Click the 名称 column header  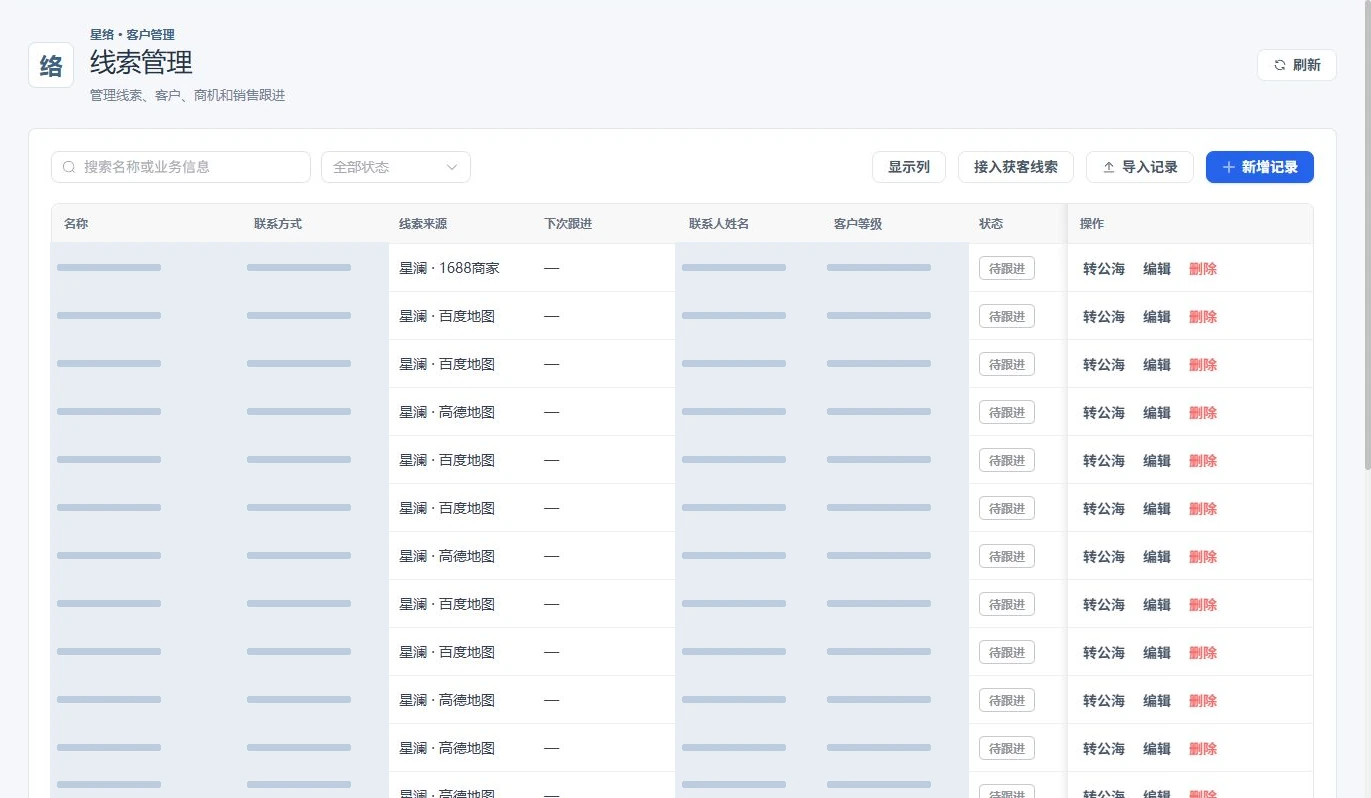click(x=76, y=224)
